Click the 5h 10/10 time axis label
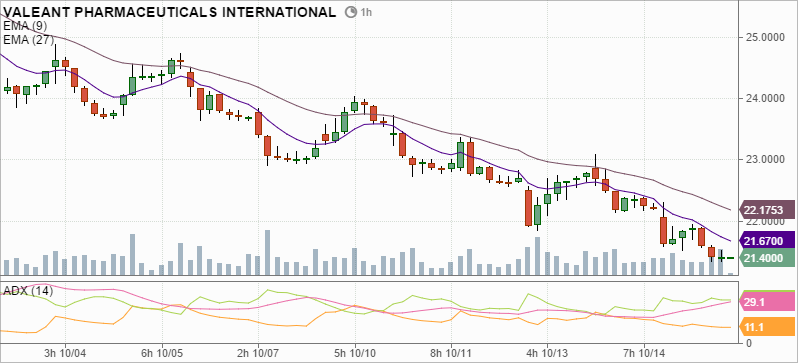The width and height of the screenshot is (798, 363). 355,352
